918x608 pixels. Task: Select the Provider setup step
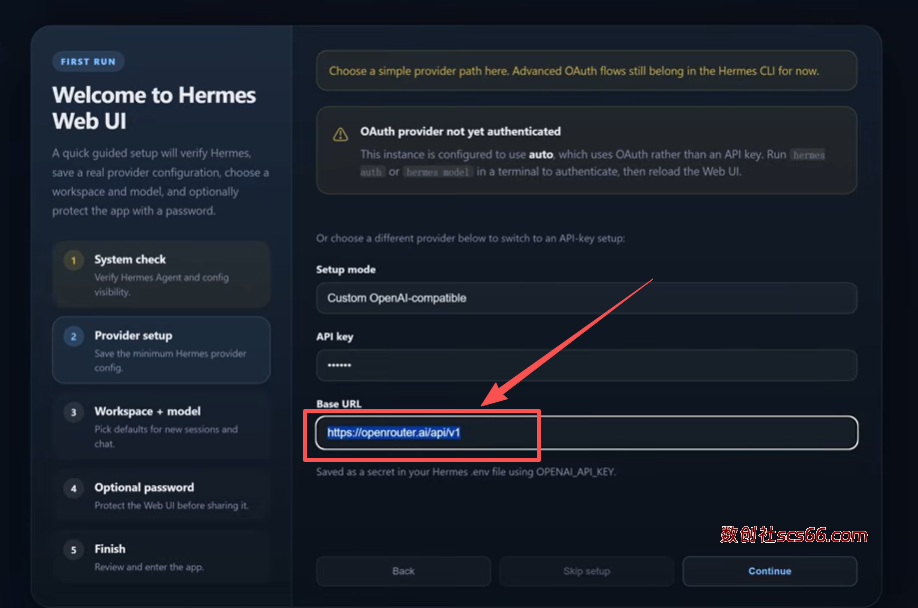(161, 350)
